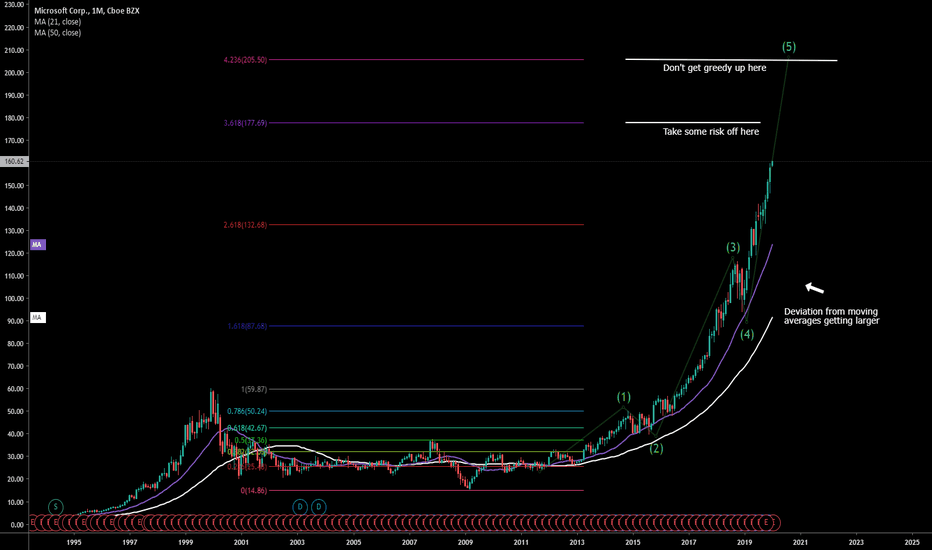Click the 2025 label on time axis
This screenshot has width=932, height=550.
tap(912, 542)
